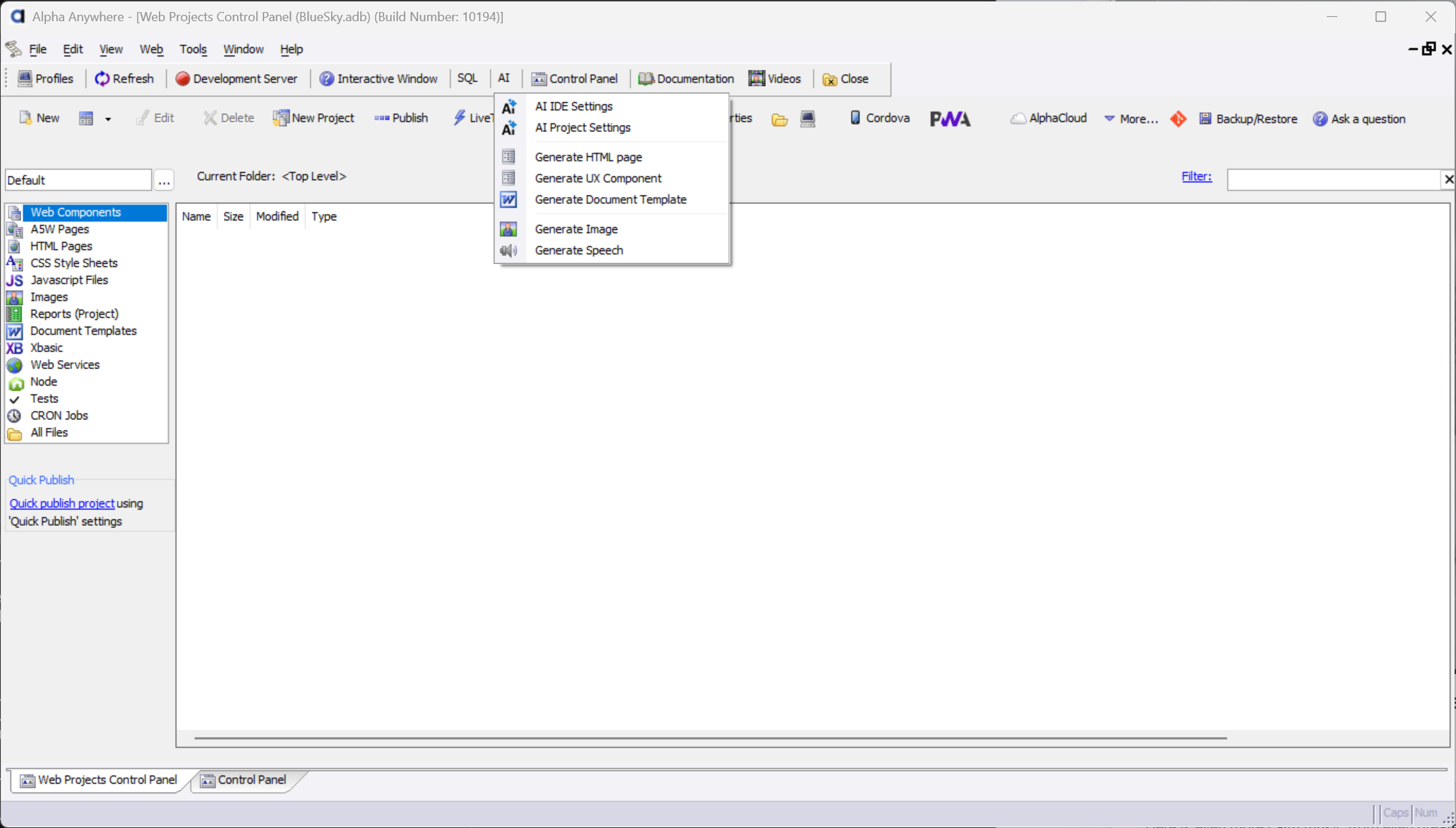Image resolution: width=1456 pixels, height=828 pixels.
Task: Publish the web project
Action: coord(401,118)
